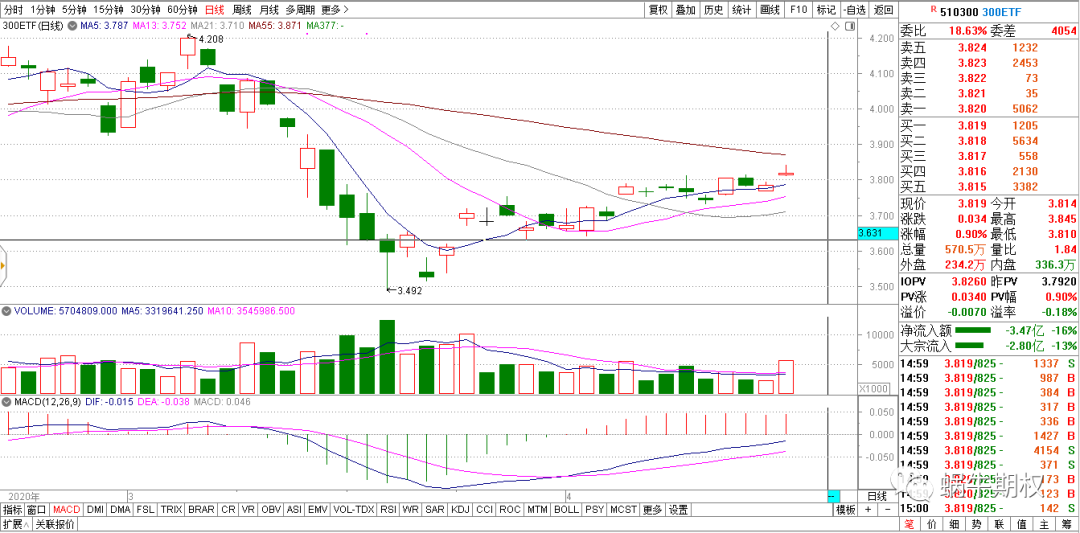The height and width of the screenshot is (533, 1080).
Task: Select the OBV indicator tab
Action: [271, 510]
